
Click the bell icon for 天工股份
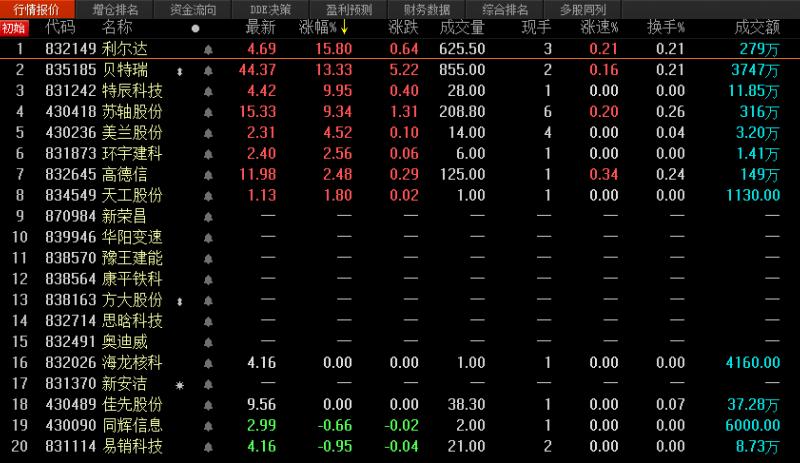[208, 197]
